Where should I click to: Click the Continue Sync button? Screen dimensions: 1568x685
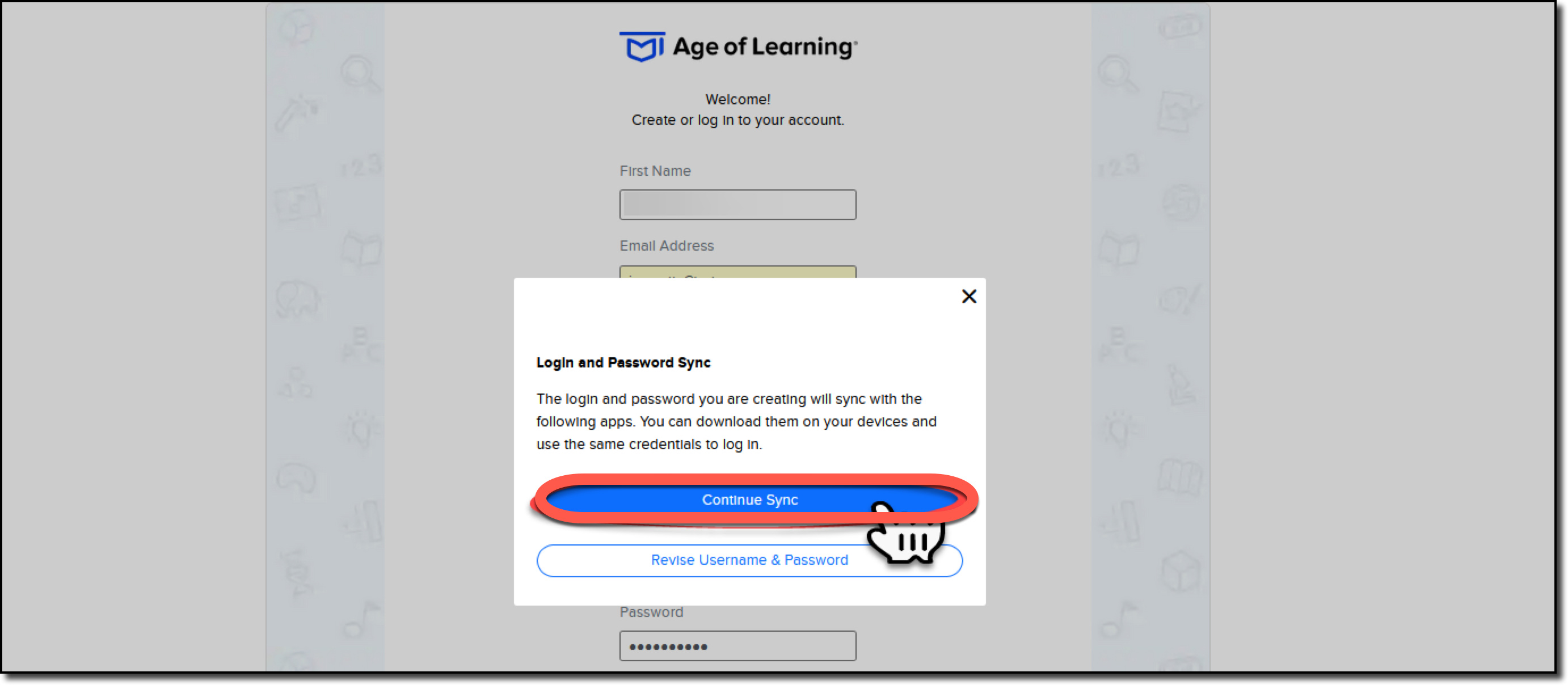(x=750, y=500)
